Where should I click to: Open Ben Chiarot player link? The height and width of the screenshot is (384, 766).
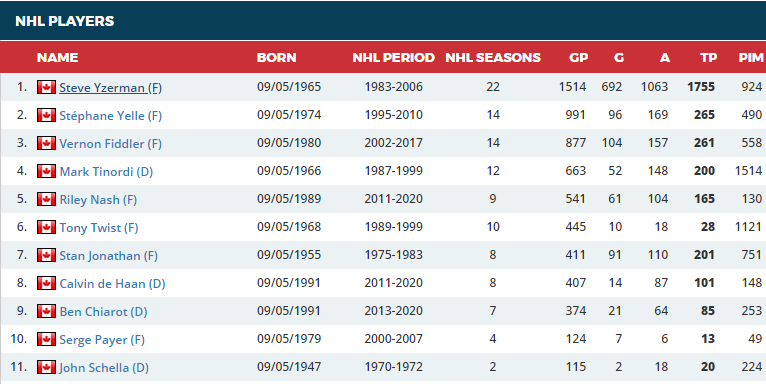click(x=104, y=312)
